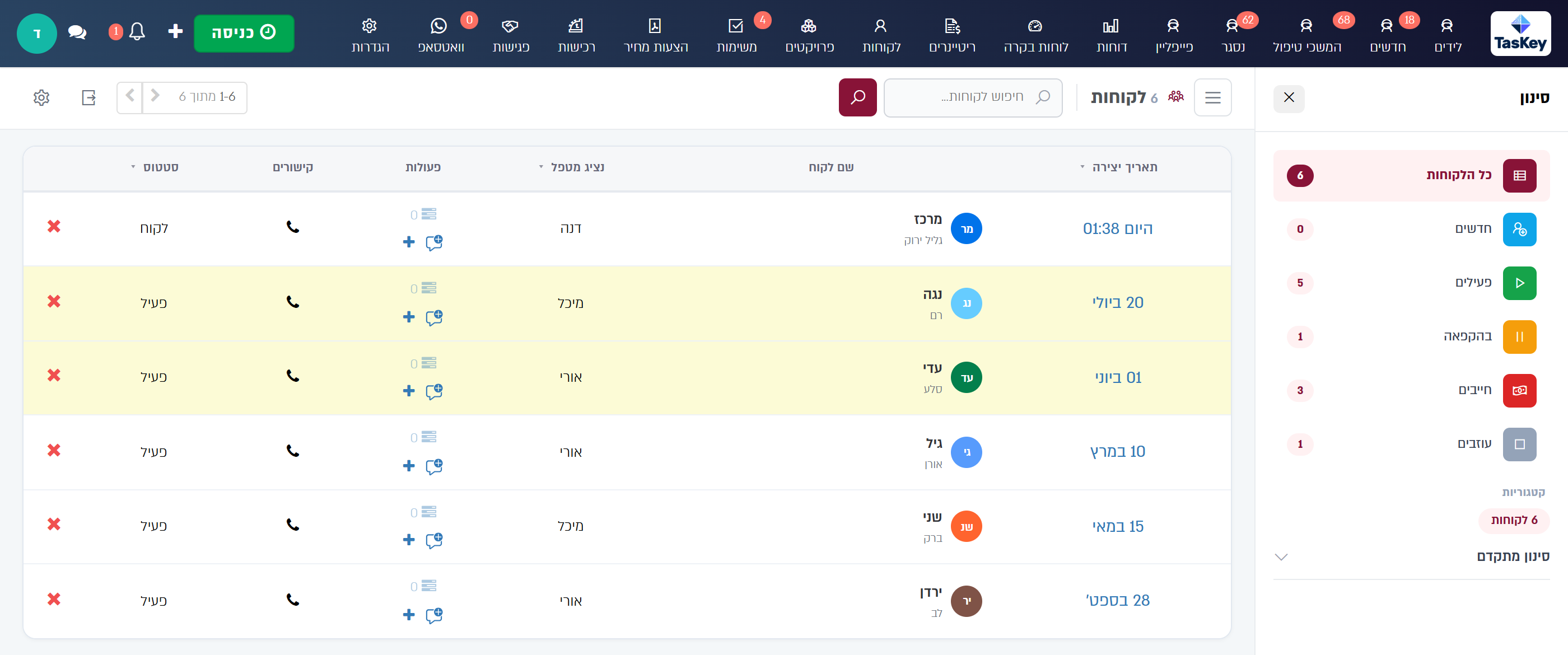1568x655 pixels.
Task: Click the red search button
Action: point(857,97)
